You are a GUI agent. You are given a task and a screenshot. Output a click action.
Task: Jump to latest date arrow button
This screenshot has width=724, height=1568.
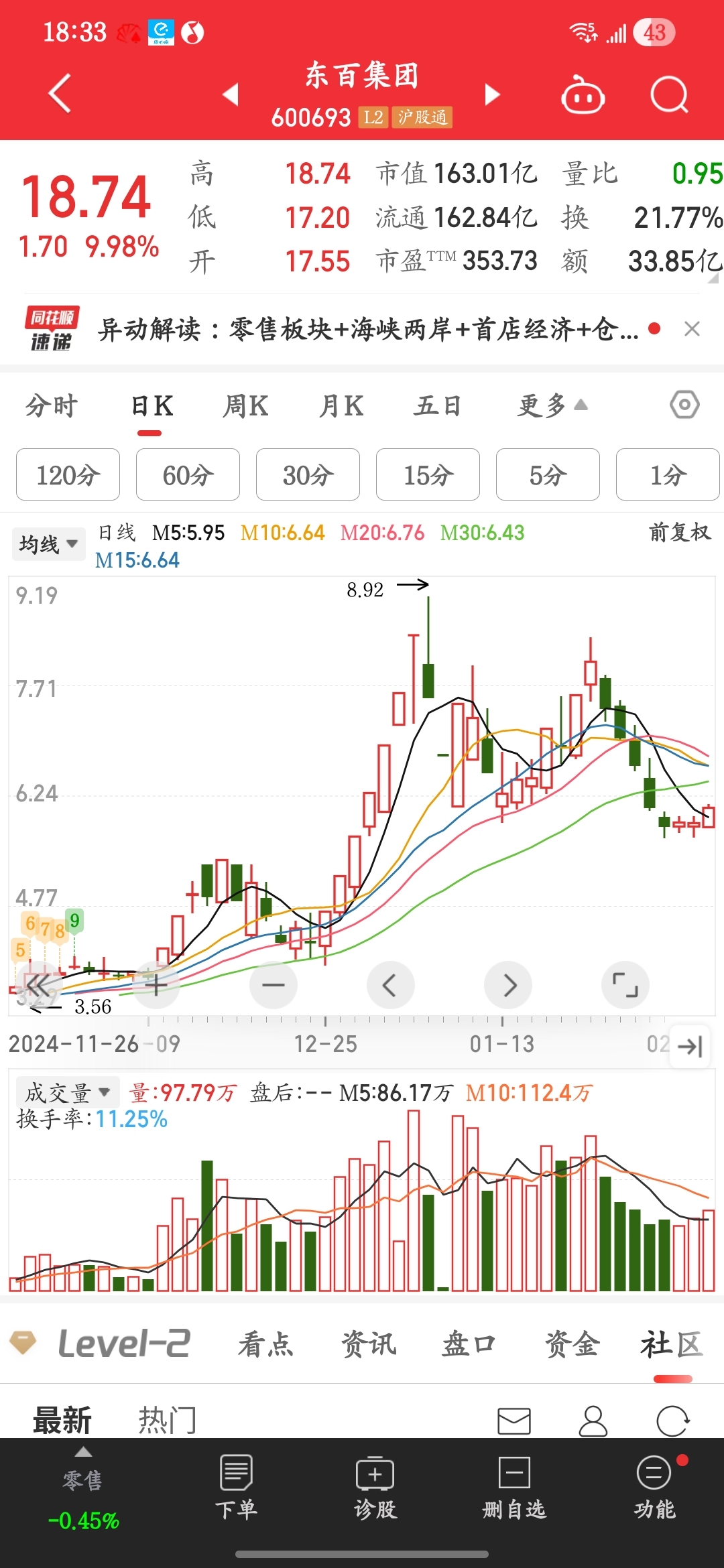point(690,1046)
